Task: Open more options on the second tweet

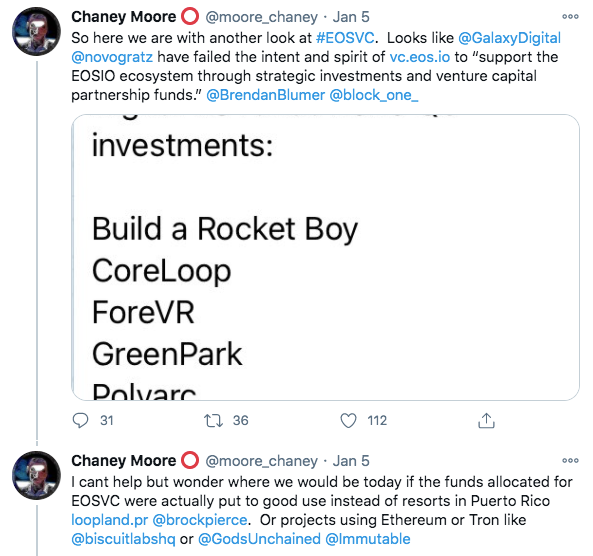Action: coord(570,461)
